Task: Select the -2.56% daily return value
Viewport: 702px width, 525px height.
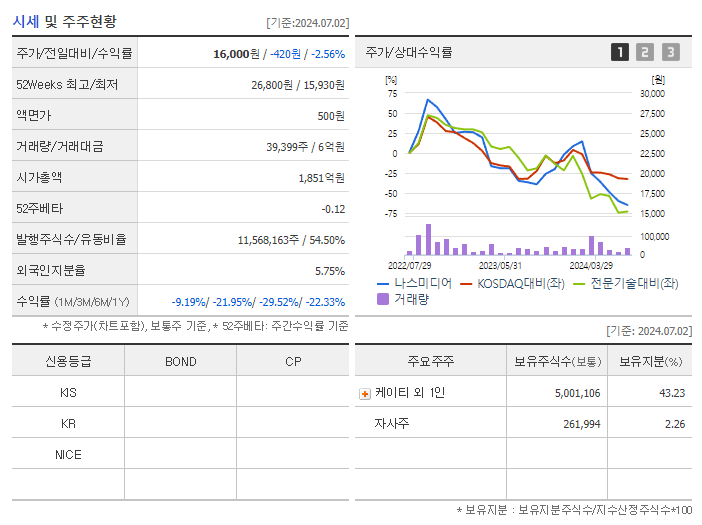Action: [x=328, y=54]
